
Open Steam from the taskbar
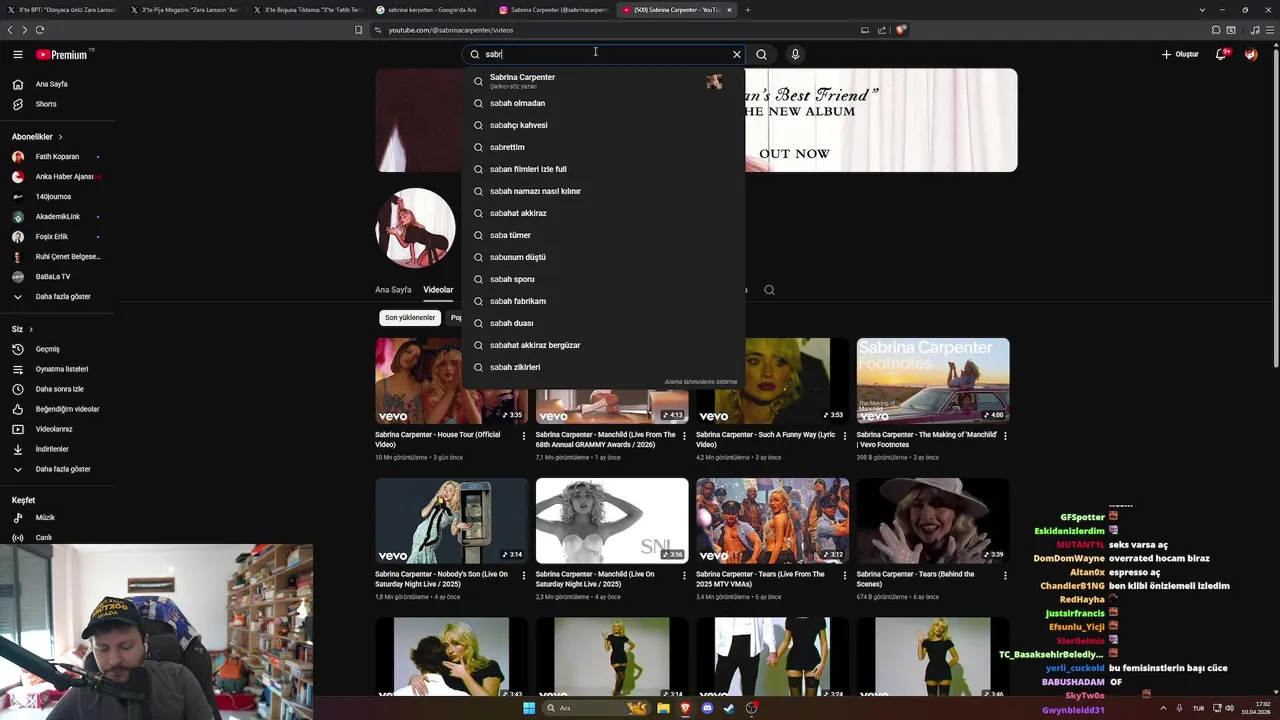pyautogui.click(x=729, y=708)
